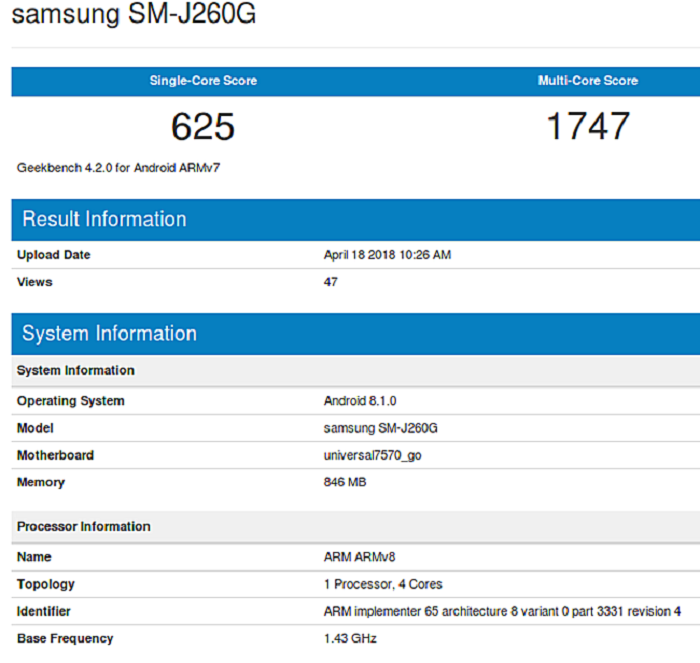Select the '846 MB' memory value
Viewport: 700px width, 663px height.
click(345, 482)
